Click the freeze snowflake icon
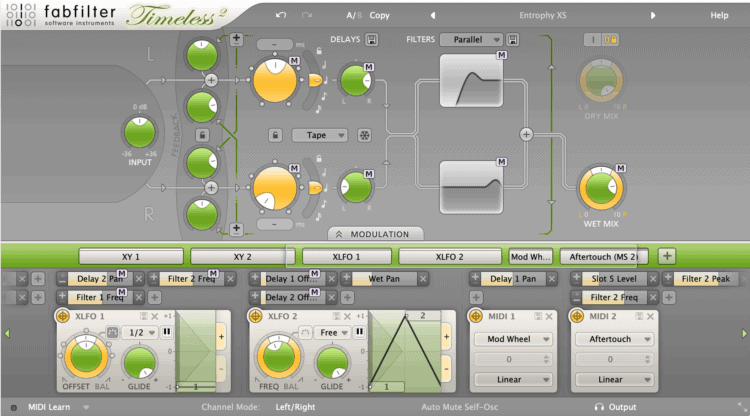This screenshot has width=750, height=416. click(x=364, y=135)
